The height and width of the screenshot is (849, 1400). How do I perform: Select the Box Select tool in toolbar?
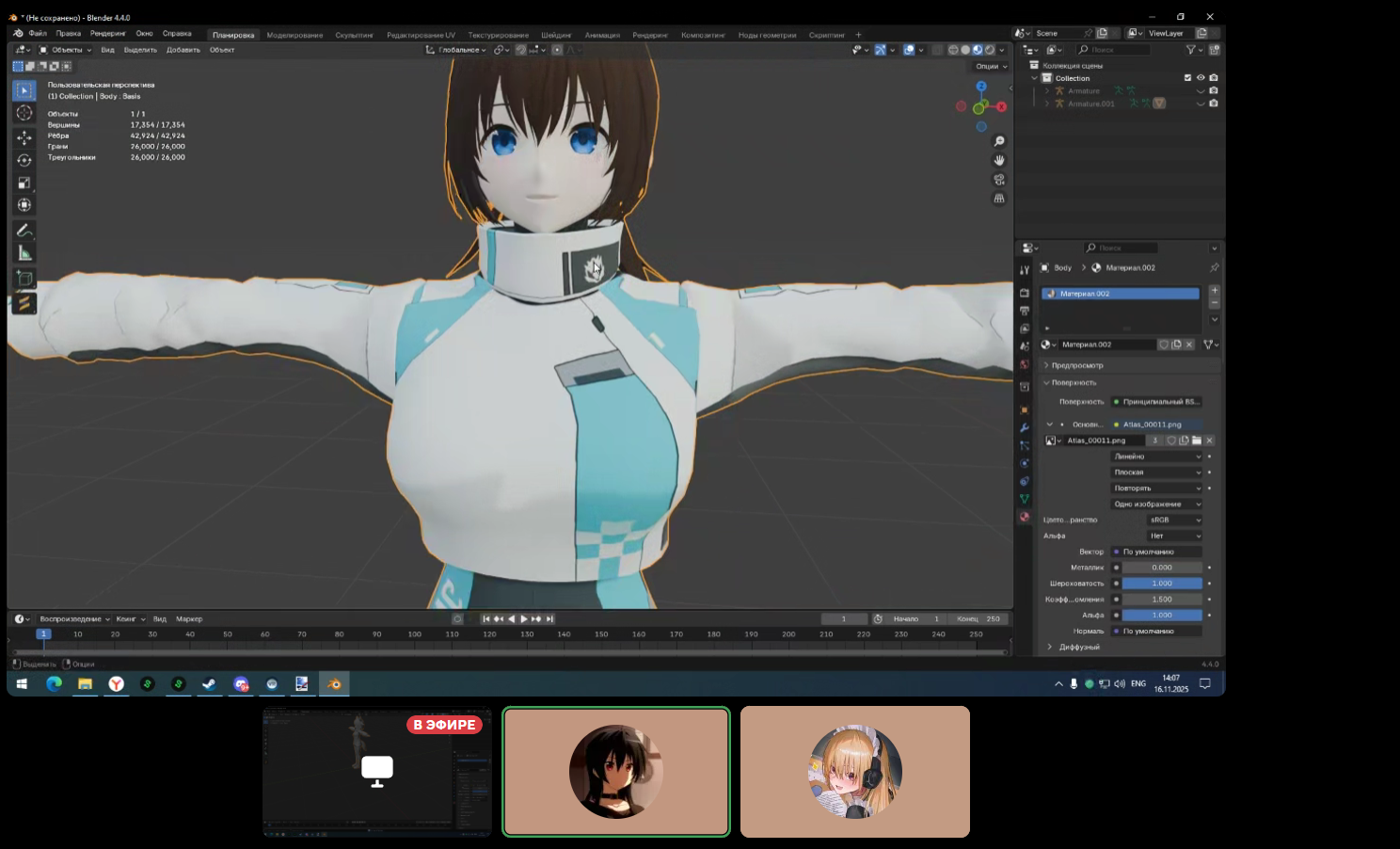24,90
